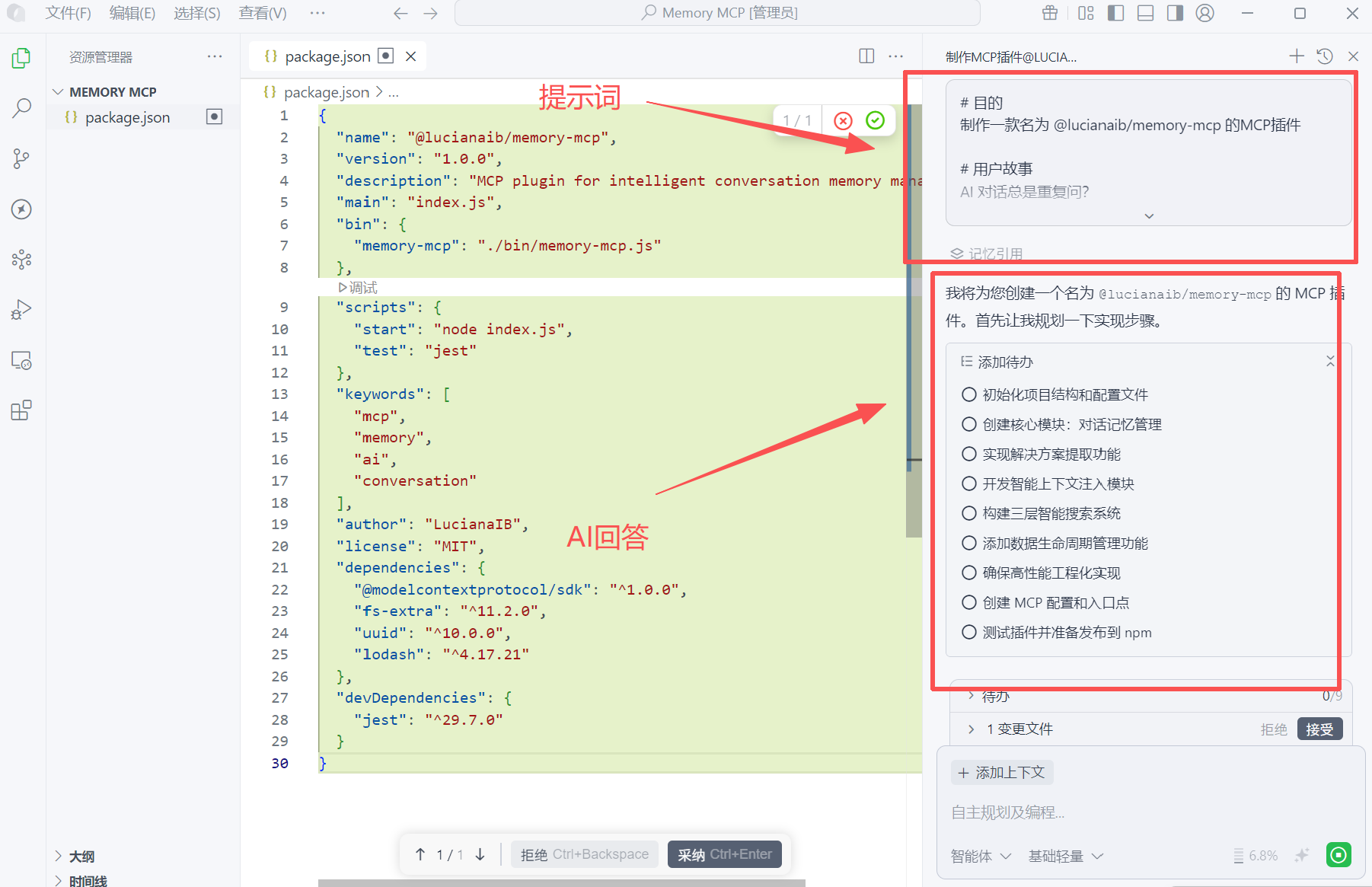Open the Search view in activity bar
The width and height of the screenshot is (1372, 887).
pyautogui.click(x=21, y=108)
